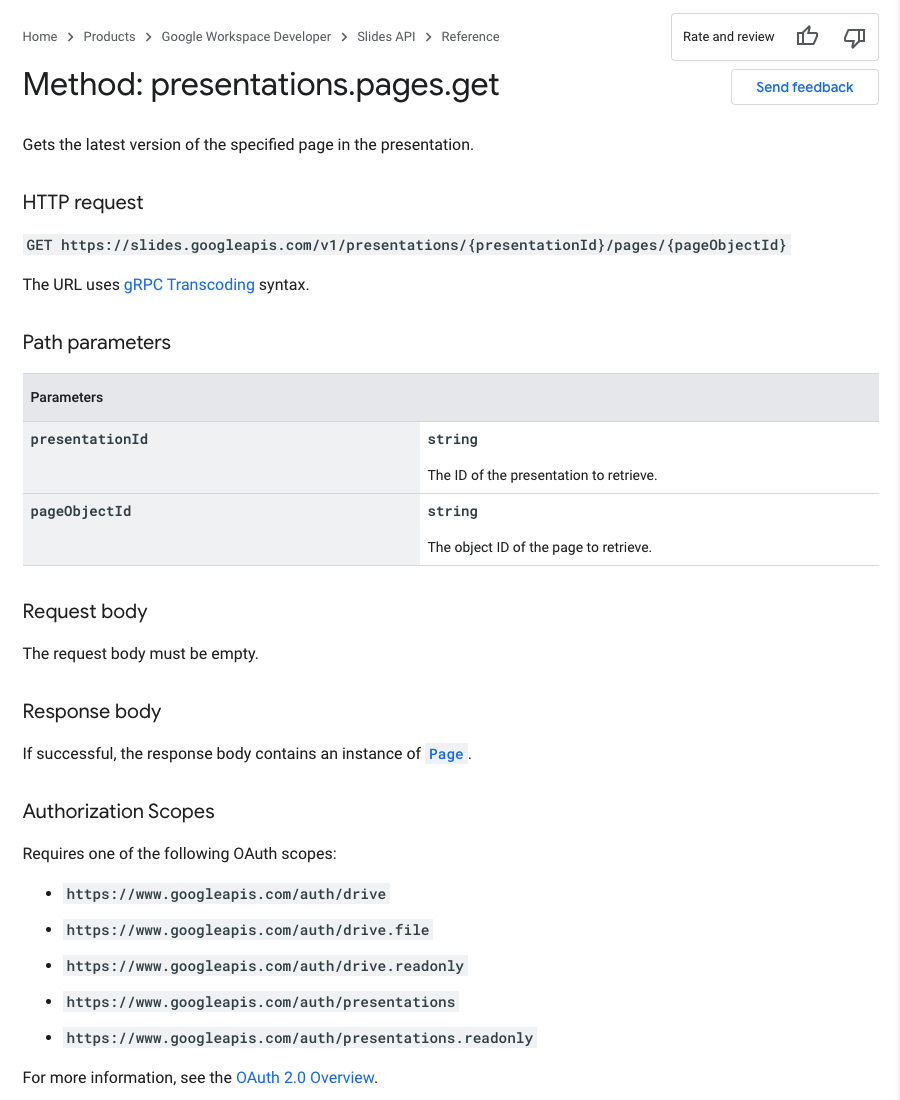Select the Reference breadcrumb
The height and width of the screenshot is (1100, 900).
470,37
